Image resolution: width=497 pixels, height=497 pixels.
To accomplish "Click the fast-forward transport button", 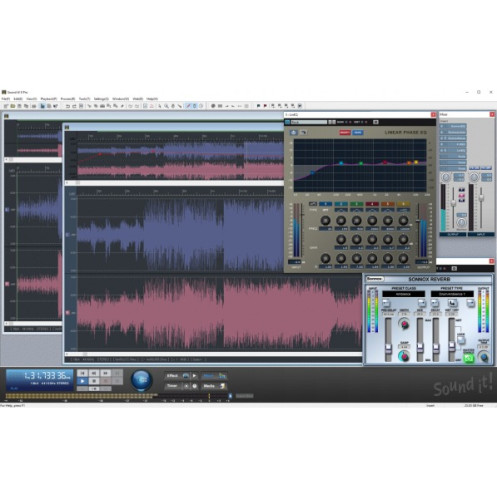I will click(106, 373).
